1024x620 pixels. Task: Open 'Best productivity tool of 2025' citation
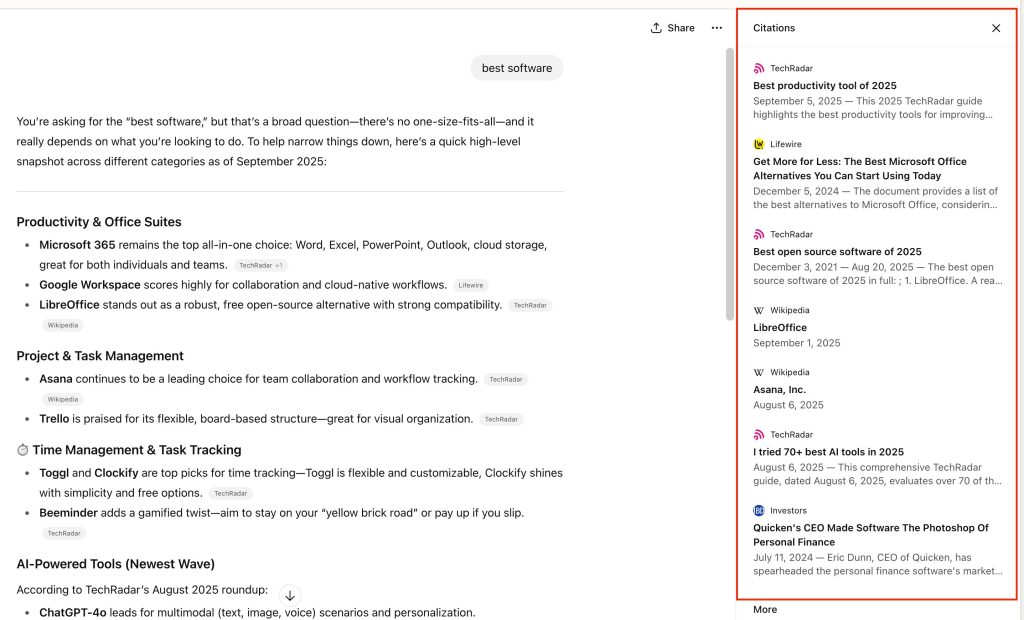824,86
